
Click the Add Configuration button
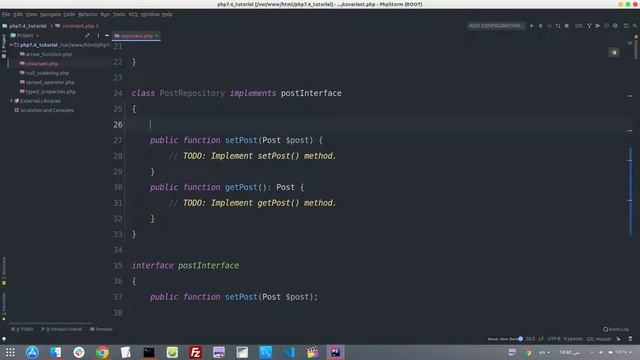496,26
